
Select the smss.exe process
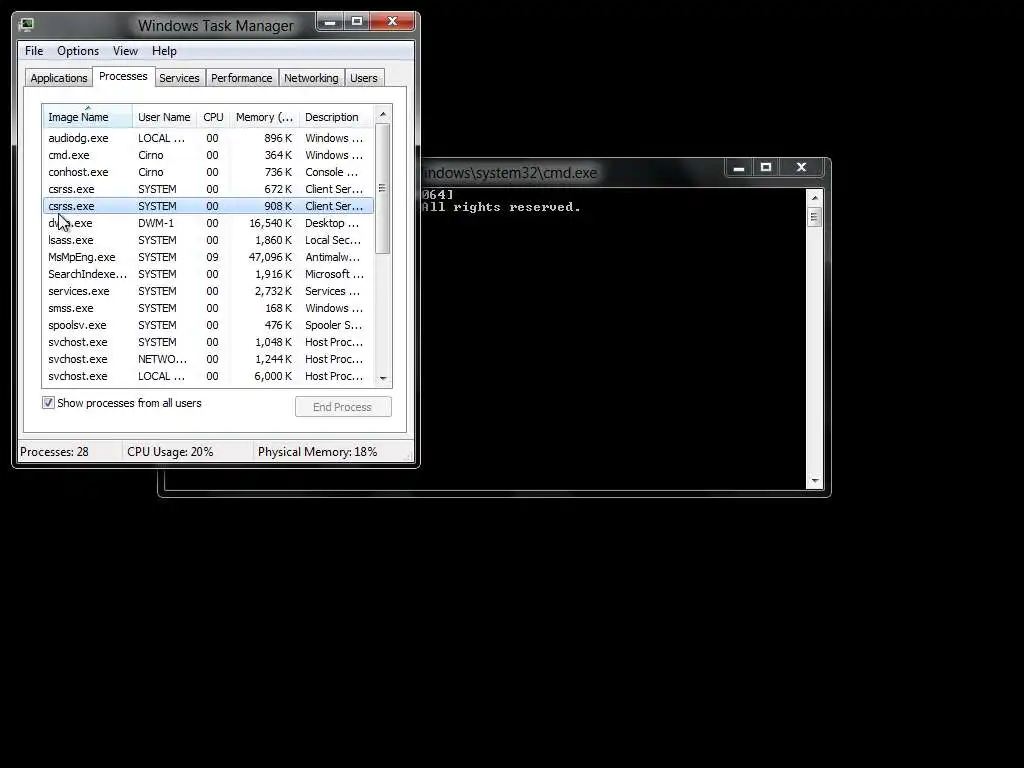208,308
